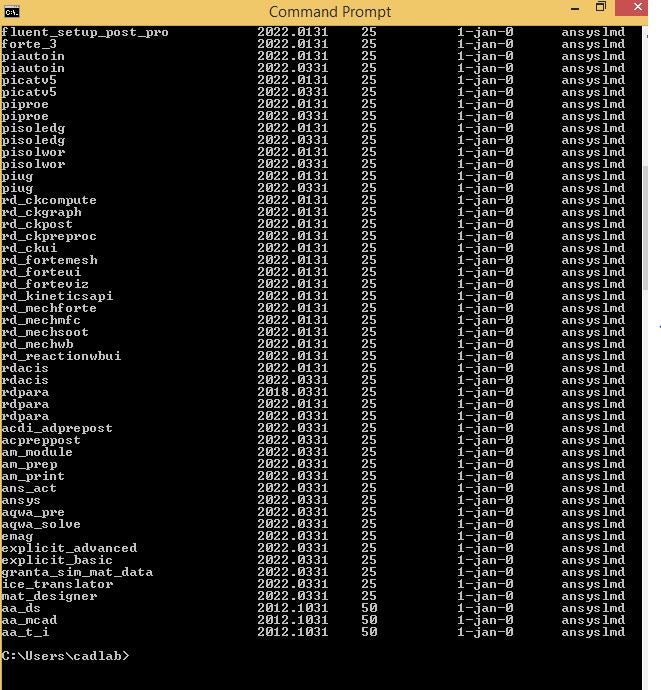Select the forte_3 feature name
The height and width of the screenshot is (690, 661).
point(29,44)
